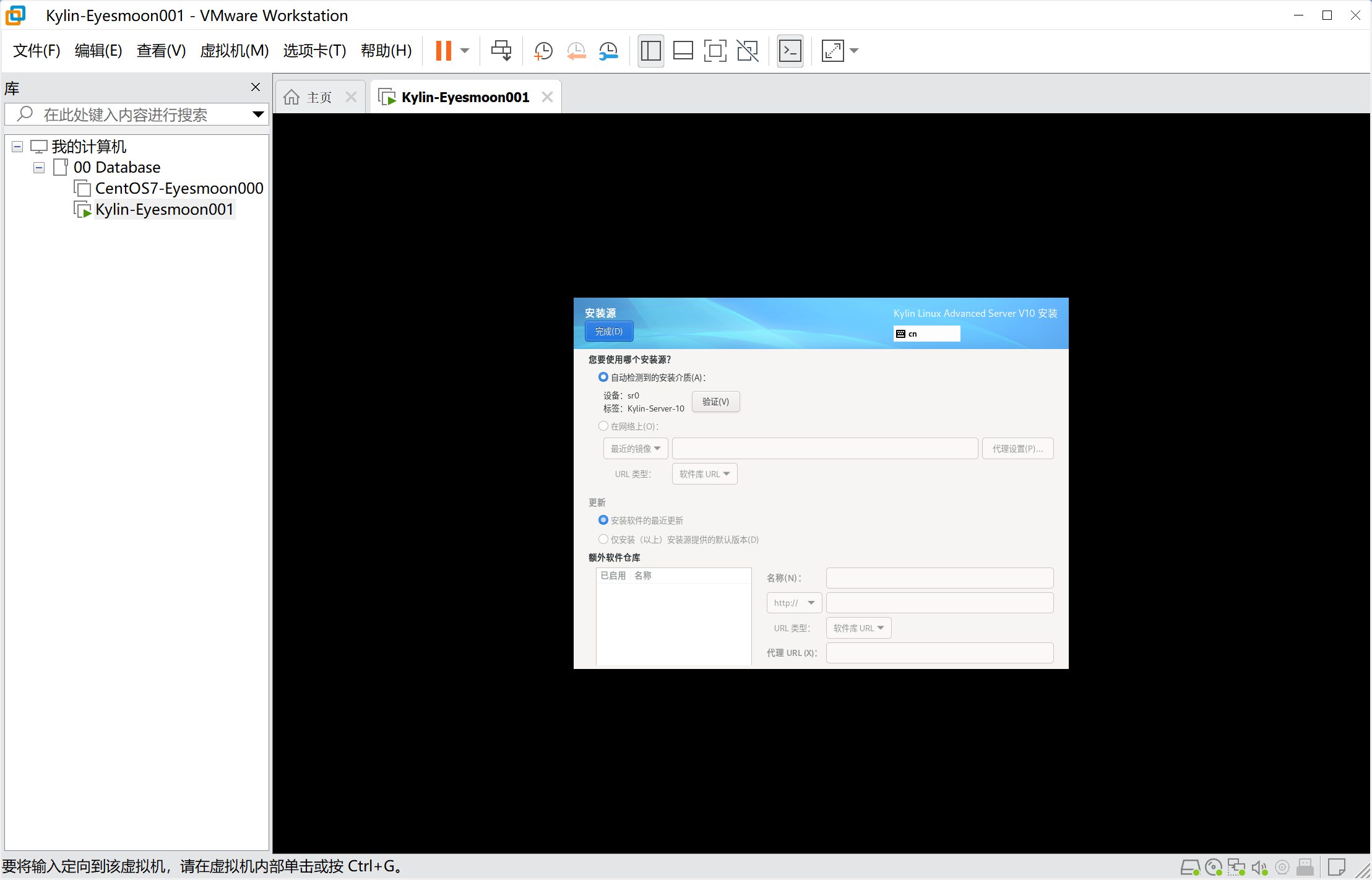
Task: Close the Kylin-Eyesmoon001 tab
Action: tap(547, 97)
